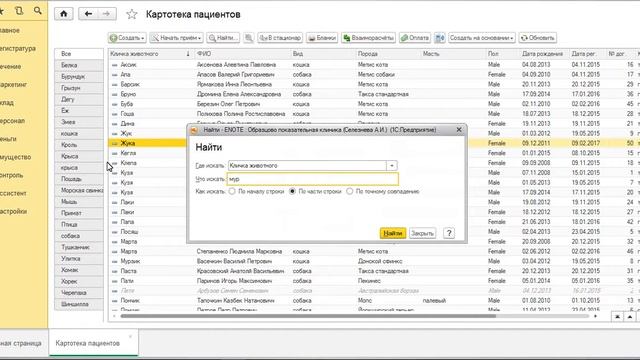
Task: Open the Имущество section in sidebar
Action: click(16, 157)
